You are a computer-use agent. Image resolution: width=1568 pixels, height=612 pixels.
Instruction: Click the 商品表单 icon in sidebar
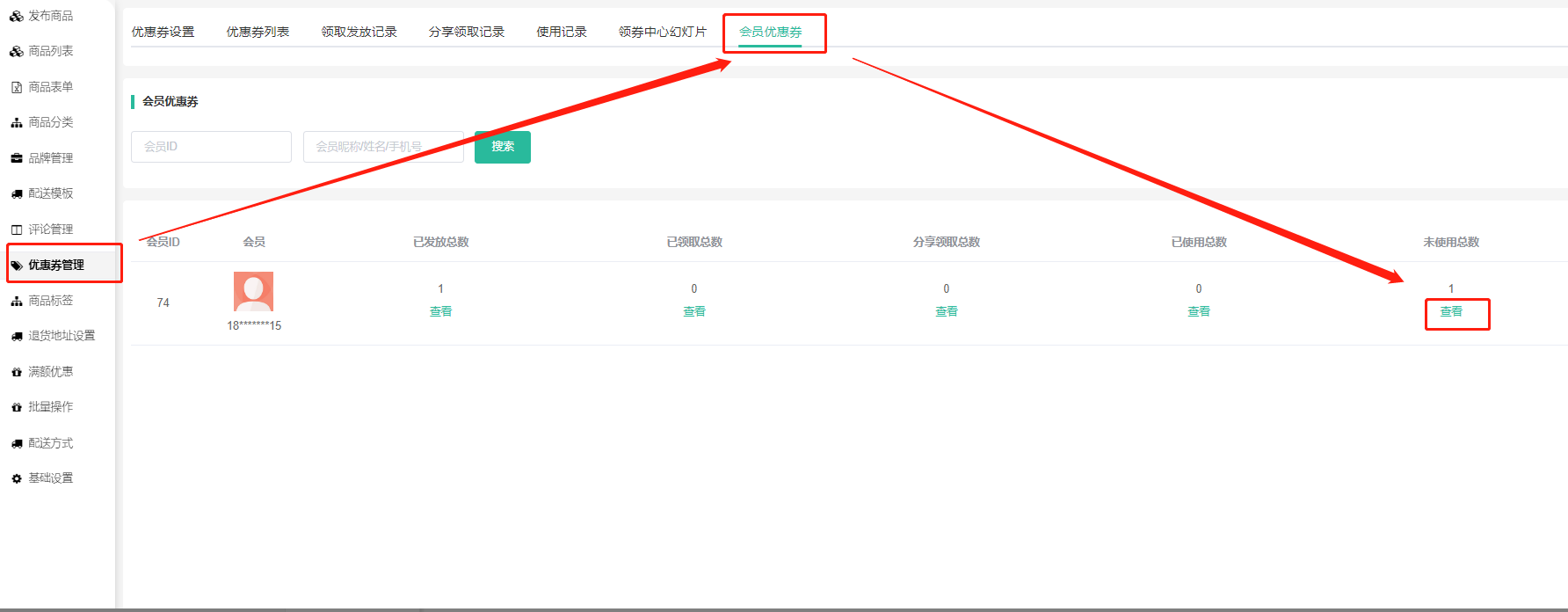click(x=17, y=87)
